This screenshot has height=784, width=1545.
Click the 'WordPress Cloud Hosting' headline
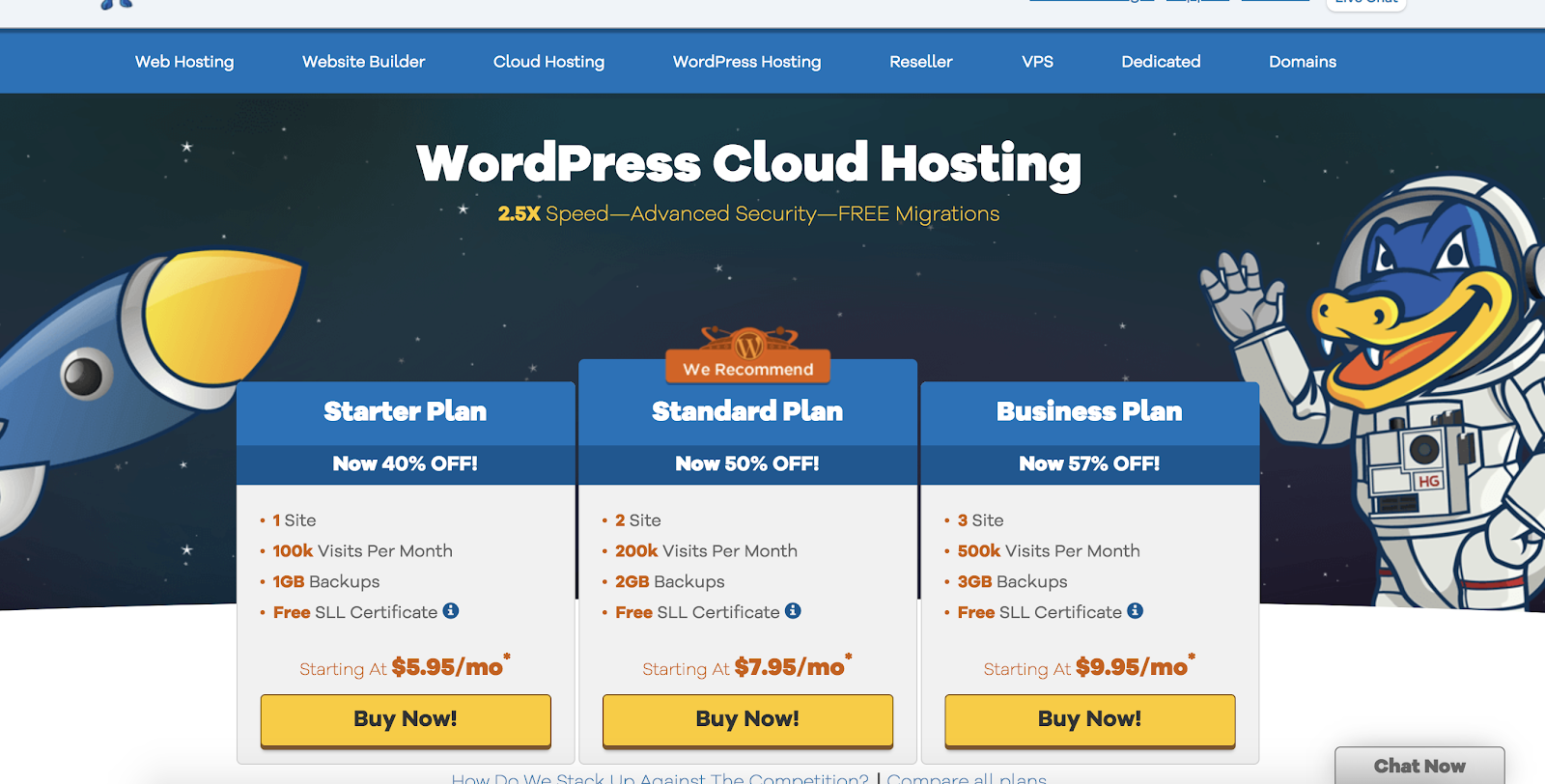(748, 164)
